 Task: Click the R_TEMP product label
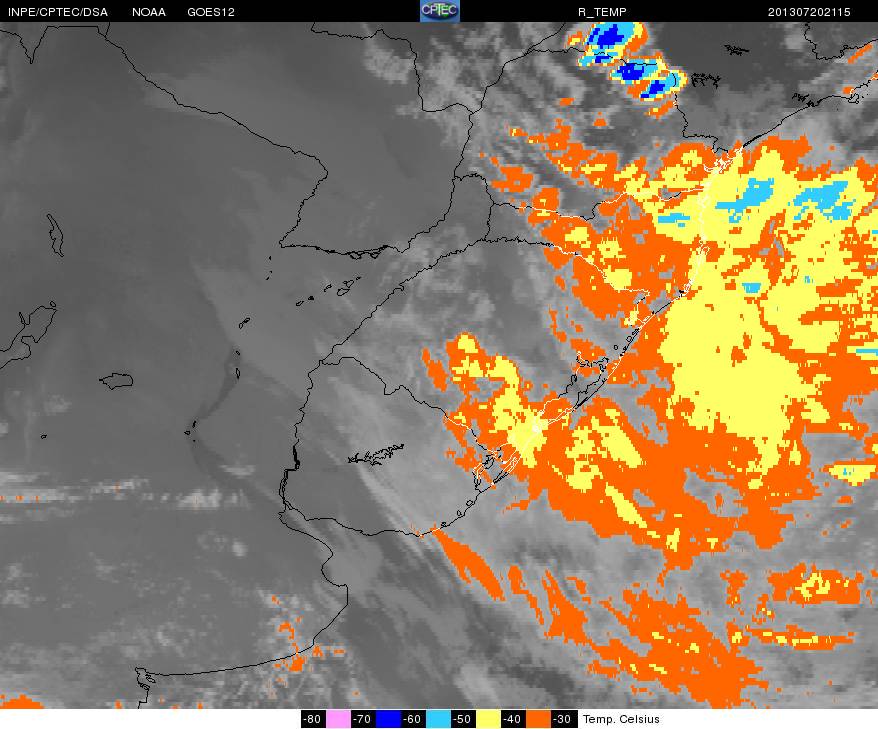coord(602,12)
